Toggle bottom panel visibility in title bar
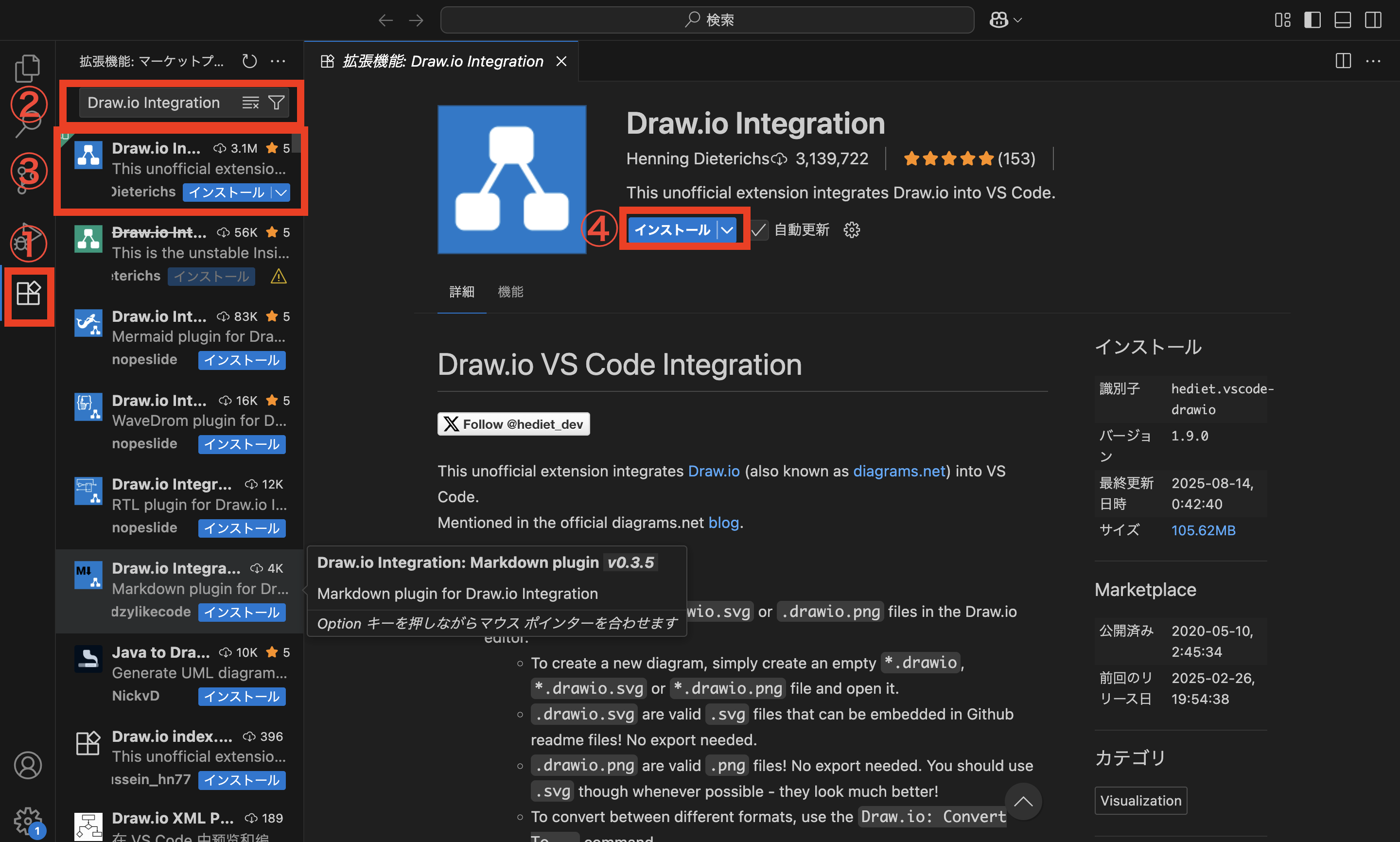Viewport: 1400px width, 842px height. click(x=1342, y=20)
